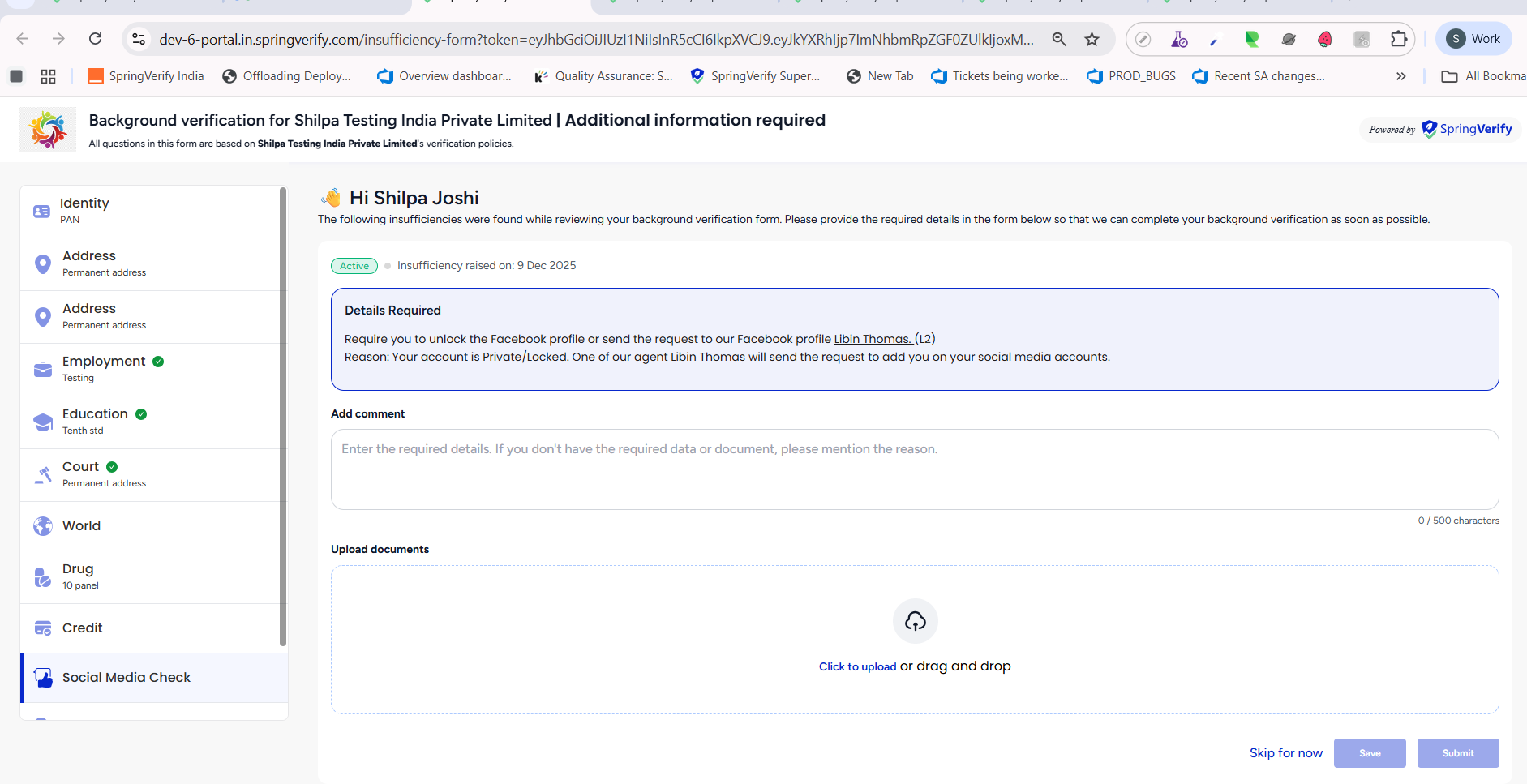This screenshot has width=1527, height=784.
Task: Reload the page
Action: [x=96, y=39]
